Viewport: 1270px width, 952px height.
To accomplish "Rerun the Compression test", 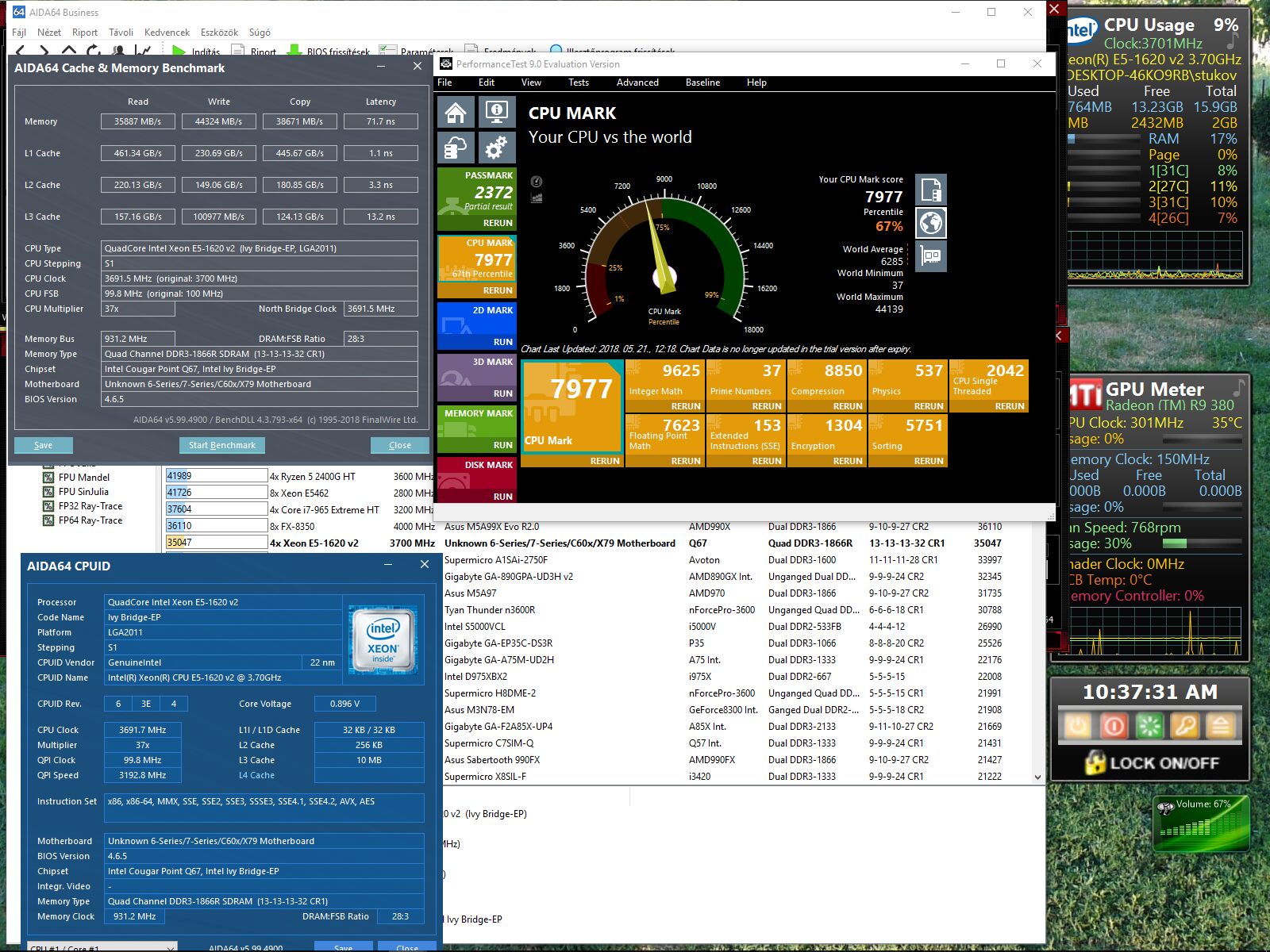I will pyautogui.click(x=848, y=406).
